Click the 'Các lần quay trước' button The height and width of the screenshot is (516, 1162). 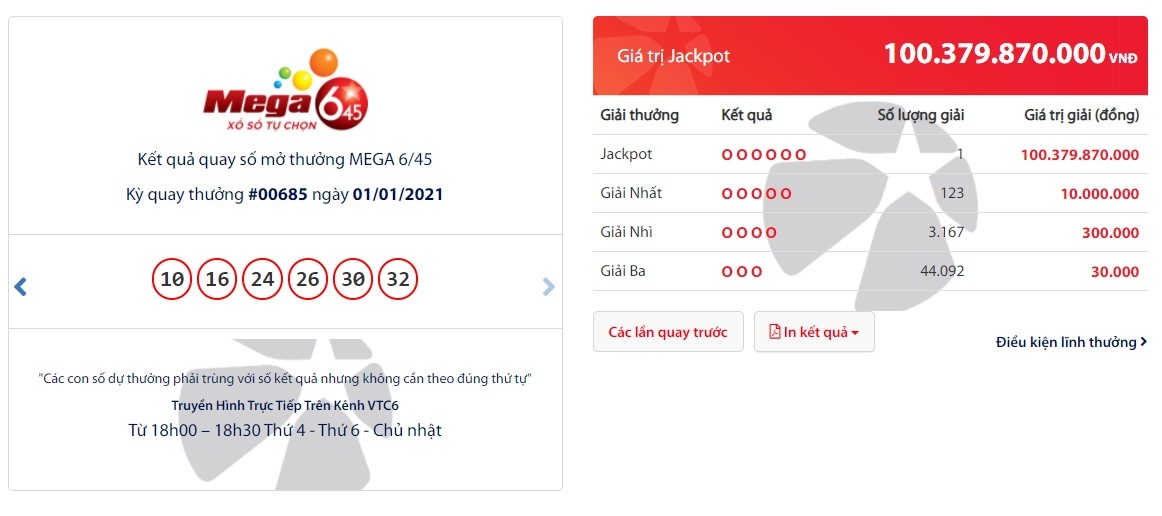[668, 332]
